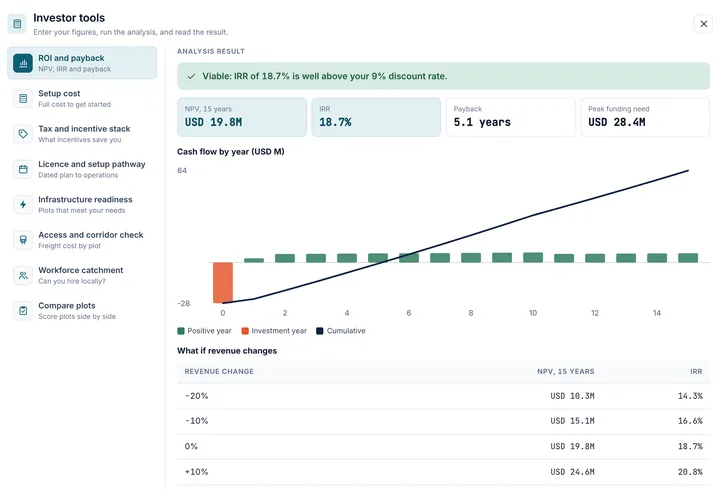Click the Positive year legend swatch
This screenshot has width=720, height=495.
coord(181,331)
